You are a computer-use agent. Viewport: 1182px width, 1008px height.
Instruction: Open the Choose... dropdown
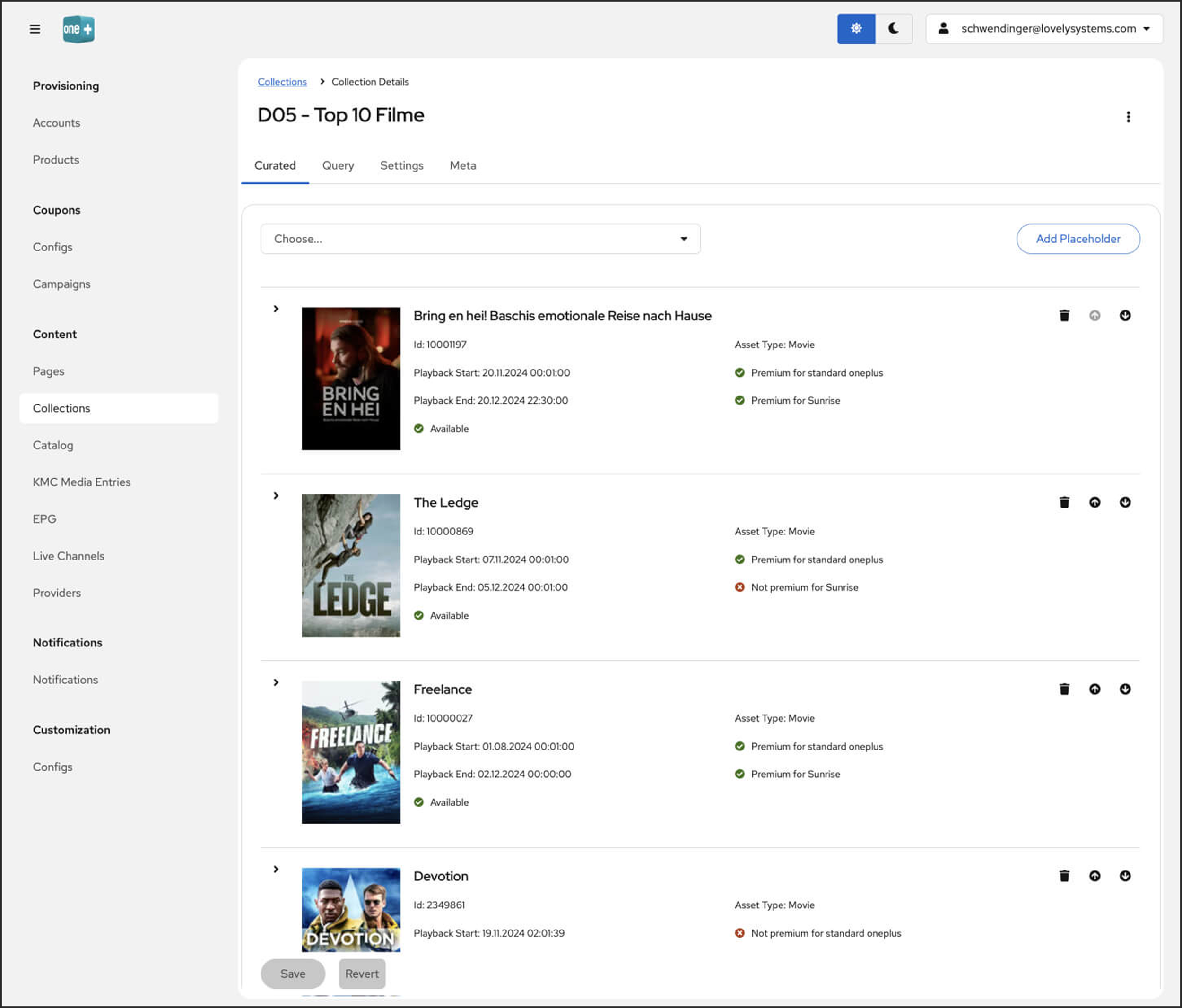tap(480, 239)
